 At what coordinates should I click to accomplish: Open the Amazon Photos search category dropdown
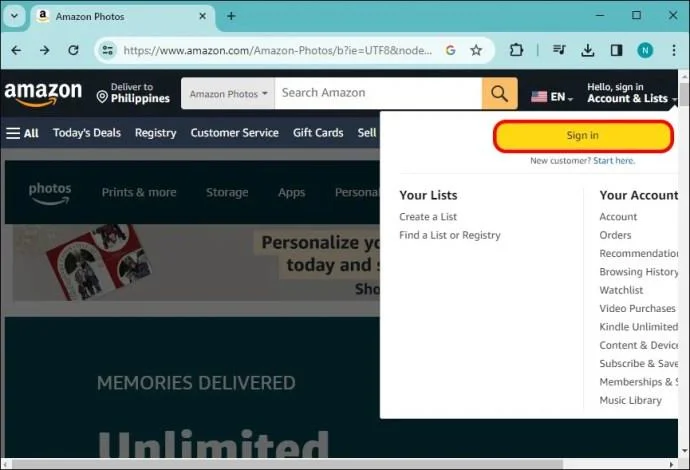click(x=228, y=94)
